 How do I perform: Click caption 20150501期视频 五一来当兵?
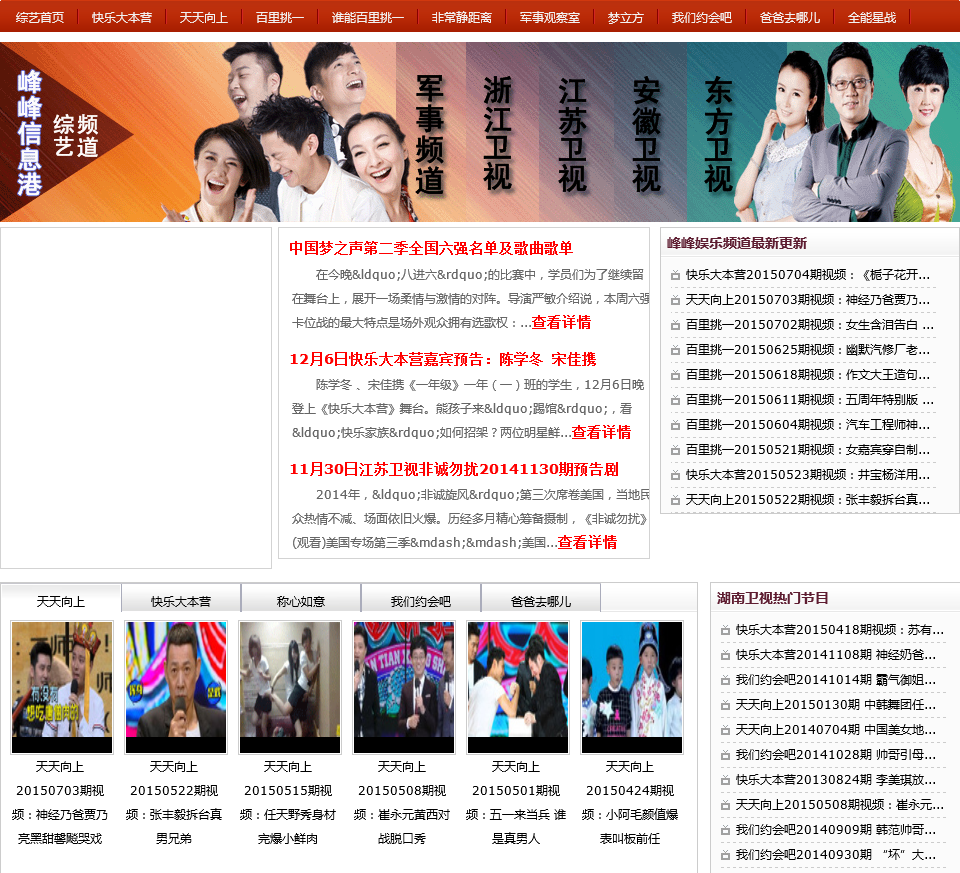point(516,803)
